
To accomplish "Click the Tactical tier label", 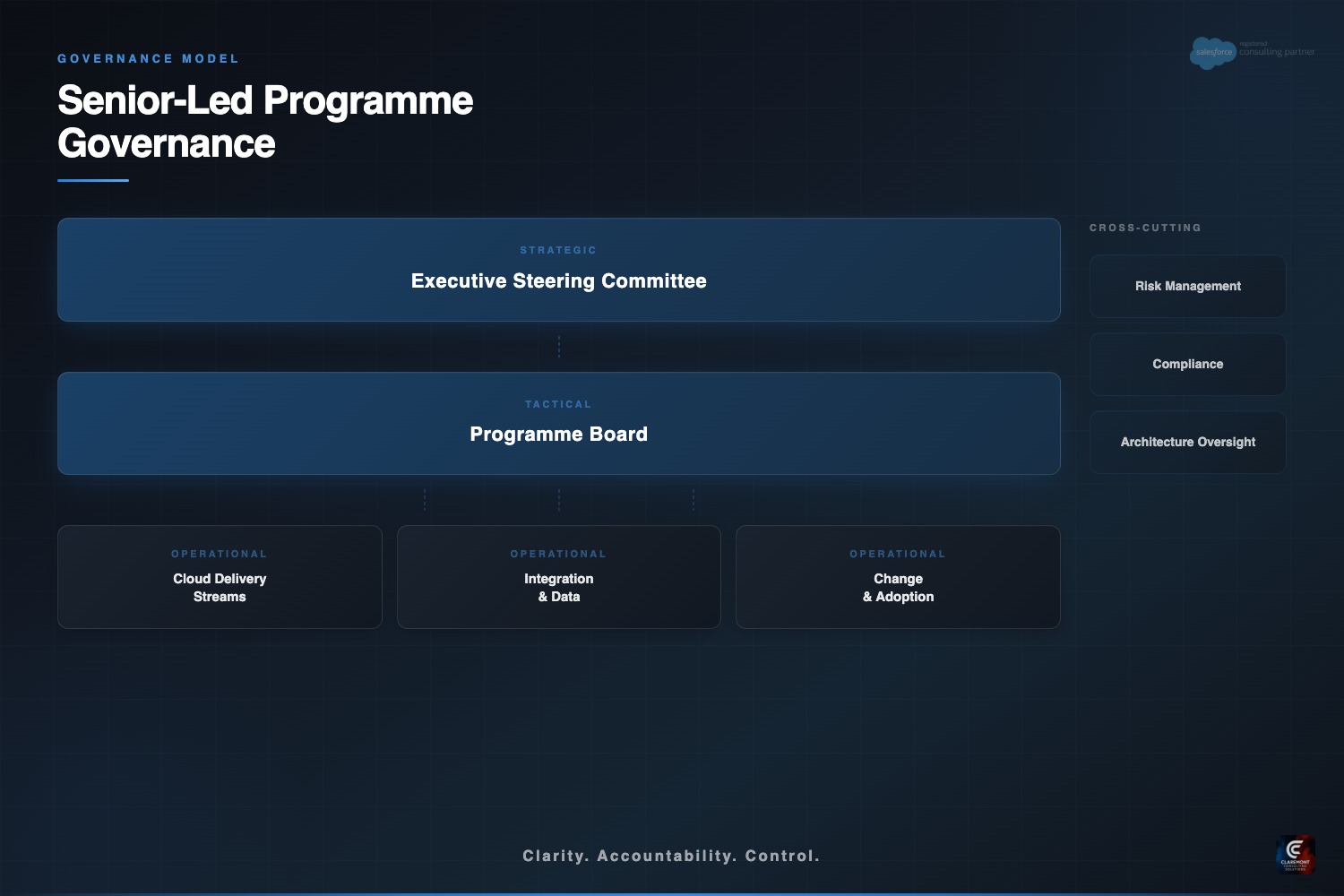I will pos(558,405).
